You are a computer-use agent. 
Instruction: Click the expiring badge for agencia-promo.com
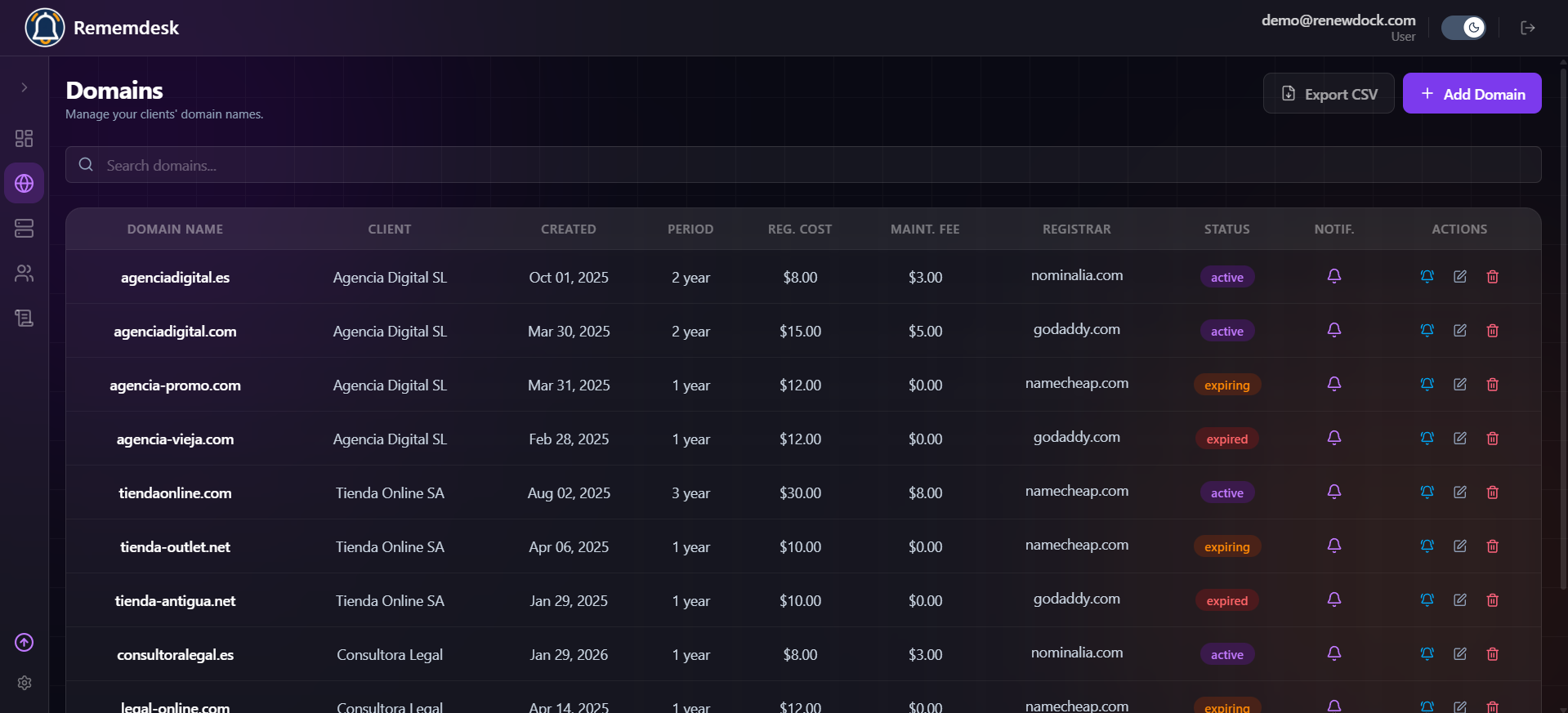tap(1227, 385)
